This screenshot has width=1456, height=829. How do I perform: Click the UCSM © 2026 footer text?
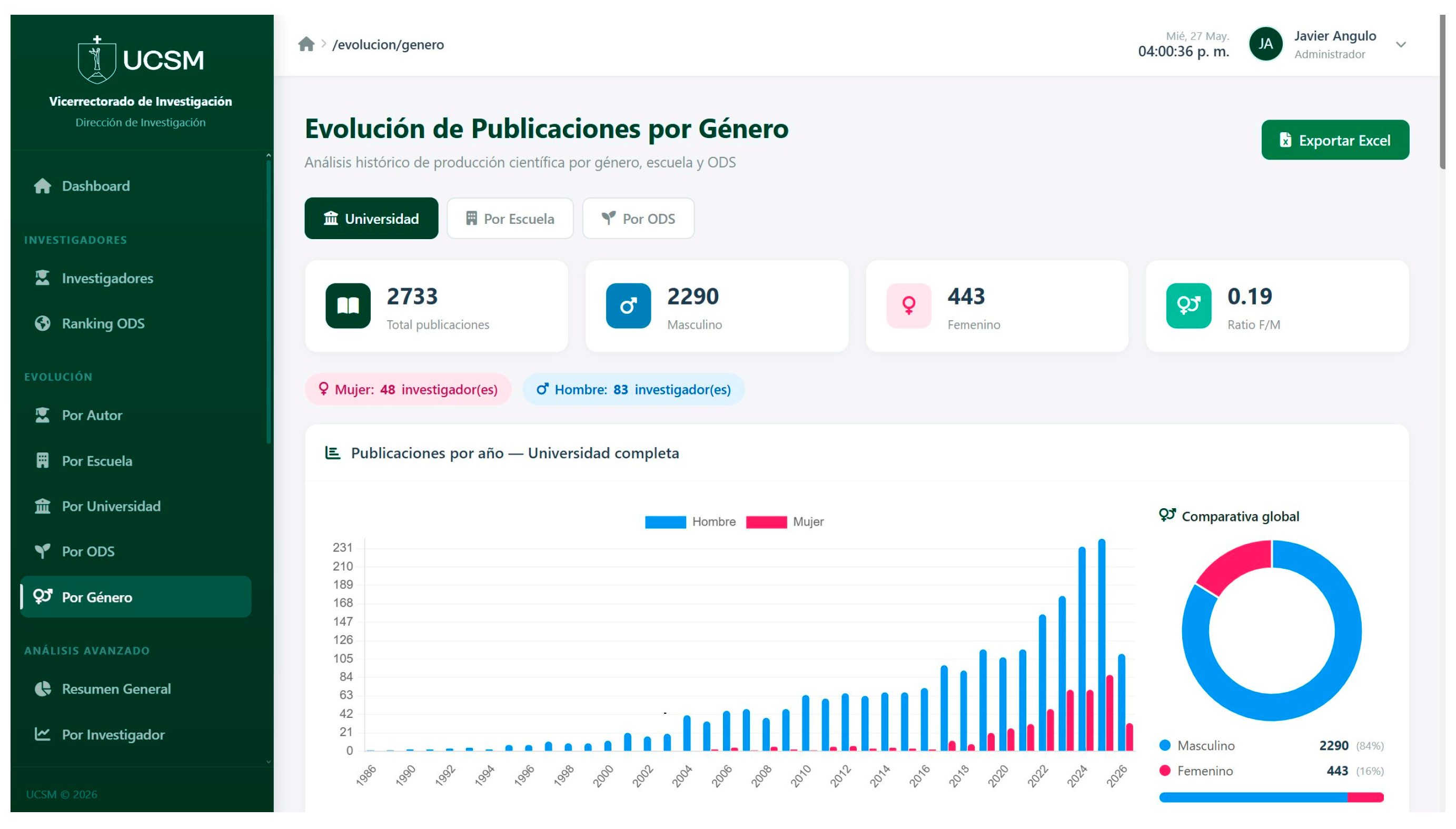click(x=62, y=794)
